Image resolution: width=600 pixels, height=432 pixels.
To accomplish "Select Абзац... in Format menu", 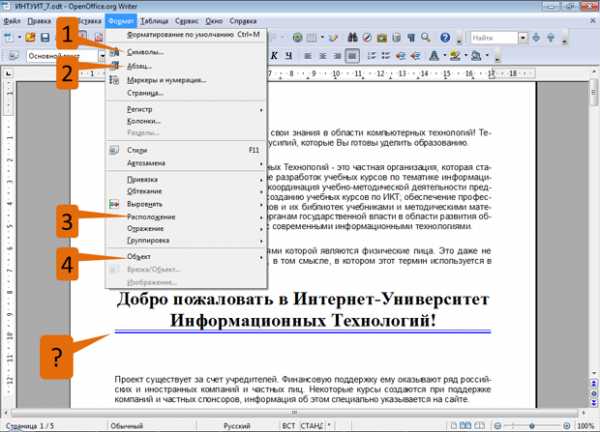I will click(x=186, y=66).
